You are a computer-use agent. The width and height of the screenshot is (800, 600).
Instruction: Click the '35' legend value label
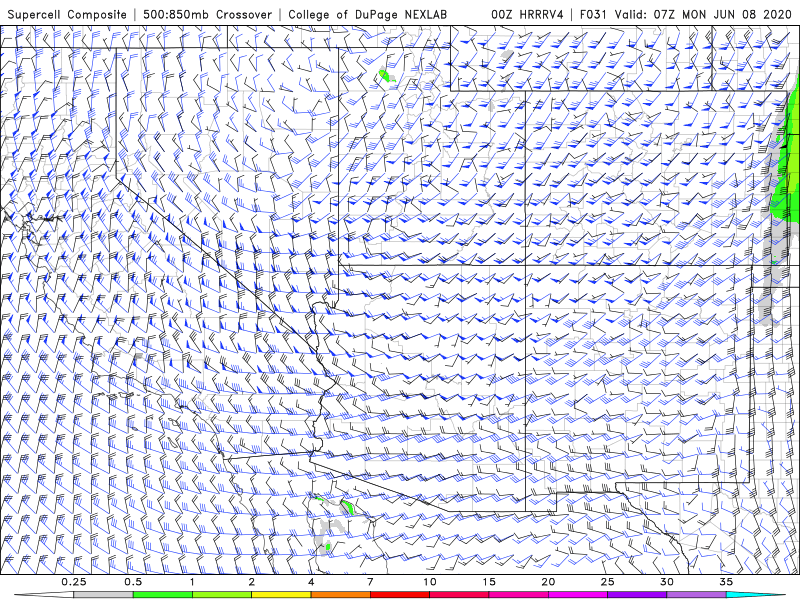pos(726,582)
